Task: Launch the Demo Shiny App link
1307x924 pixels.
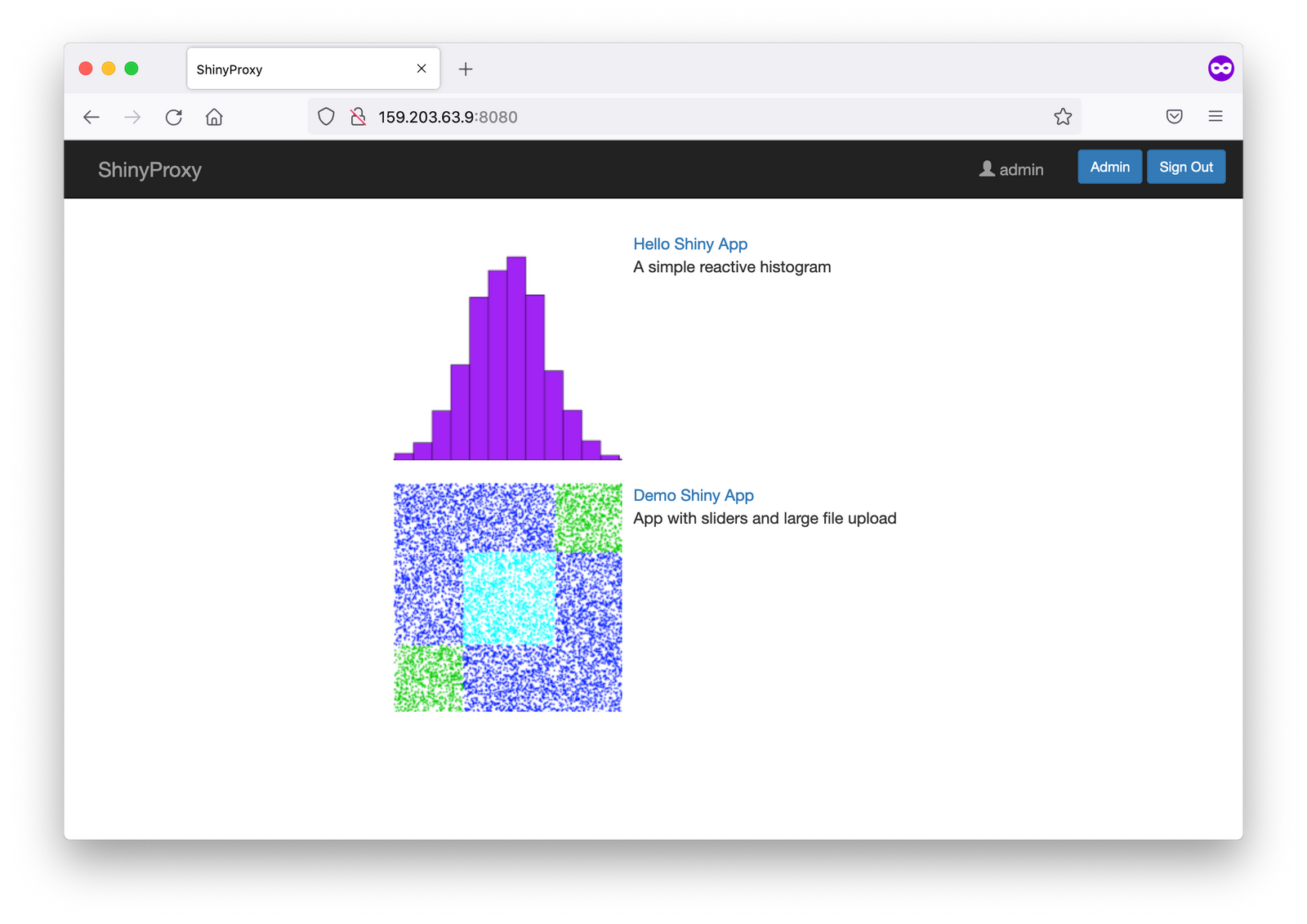Action: point(694,496)
